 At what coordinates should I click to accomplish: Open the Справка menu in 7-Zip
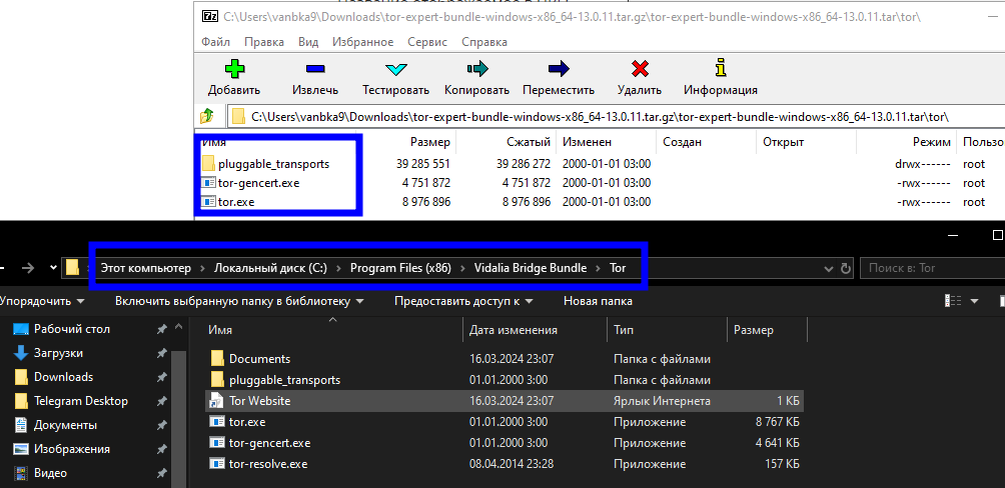tap(485, 42)
